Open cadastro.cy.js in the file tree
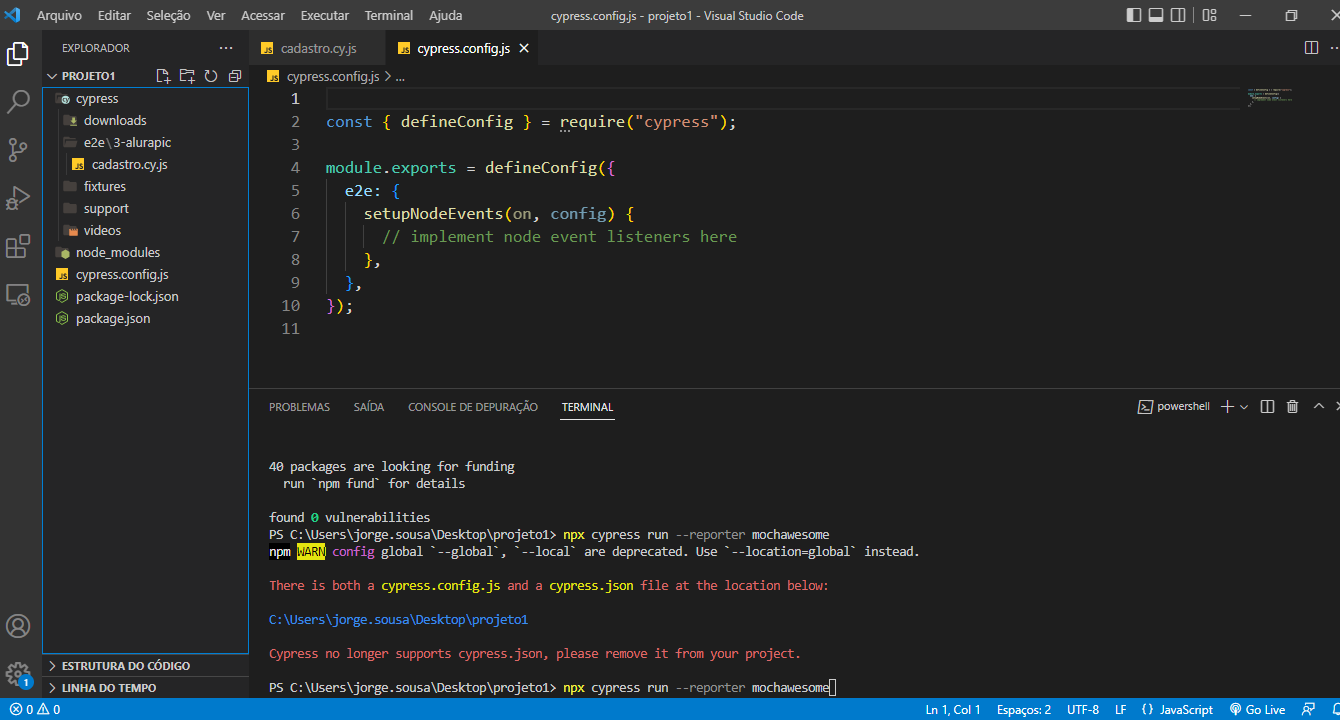1340x720 pixels. 145,164
